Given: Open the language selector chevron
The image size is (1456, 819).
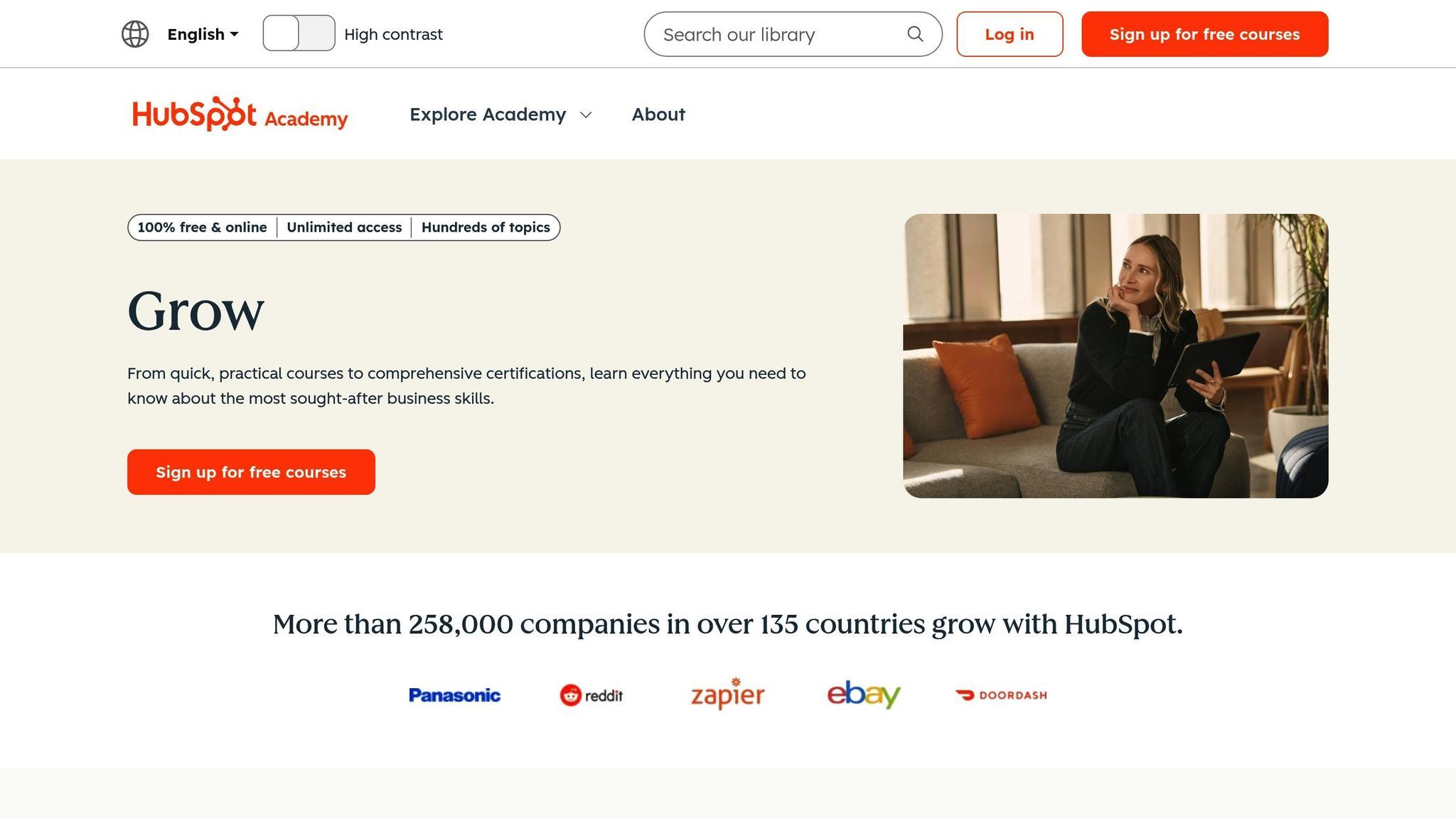Looking at the screenshot, I should pyautogui.click(x=235, y=34).
